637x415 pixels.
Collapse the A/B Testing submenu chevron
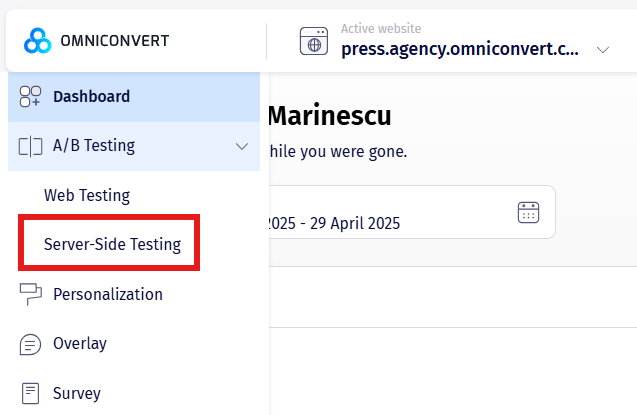[x=241, y=146]
